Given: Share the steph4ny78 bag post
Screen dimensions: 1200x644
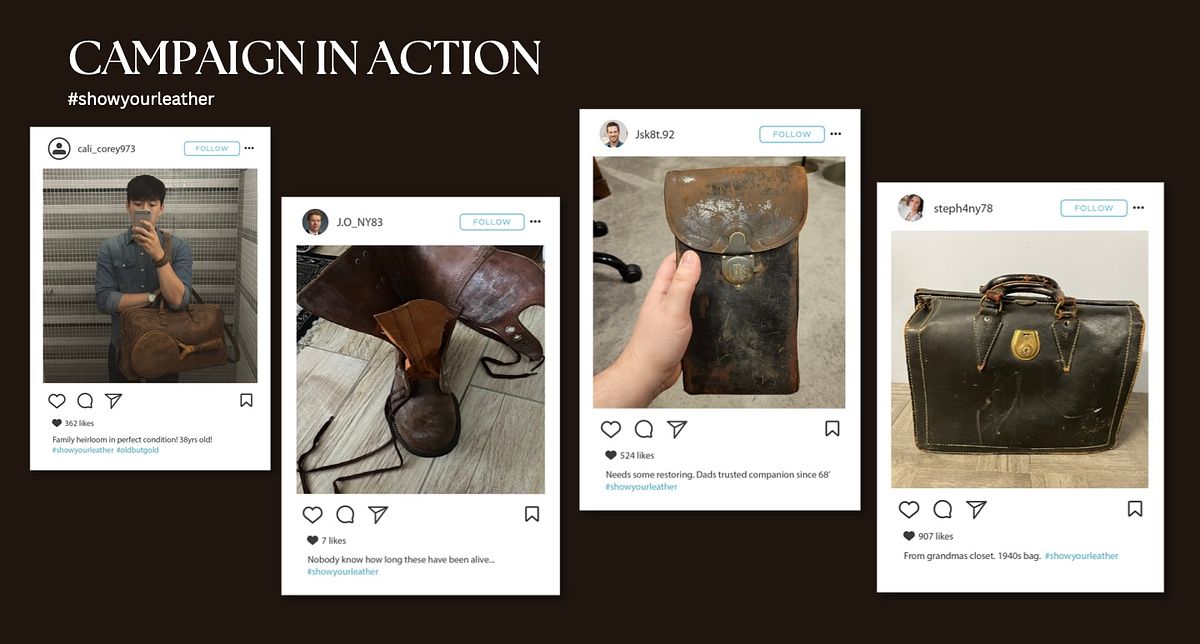Looking at the screenshot, I should click(976, 509).
